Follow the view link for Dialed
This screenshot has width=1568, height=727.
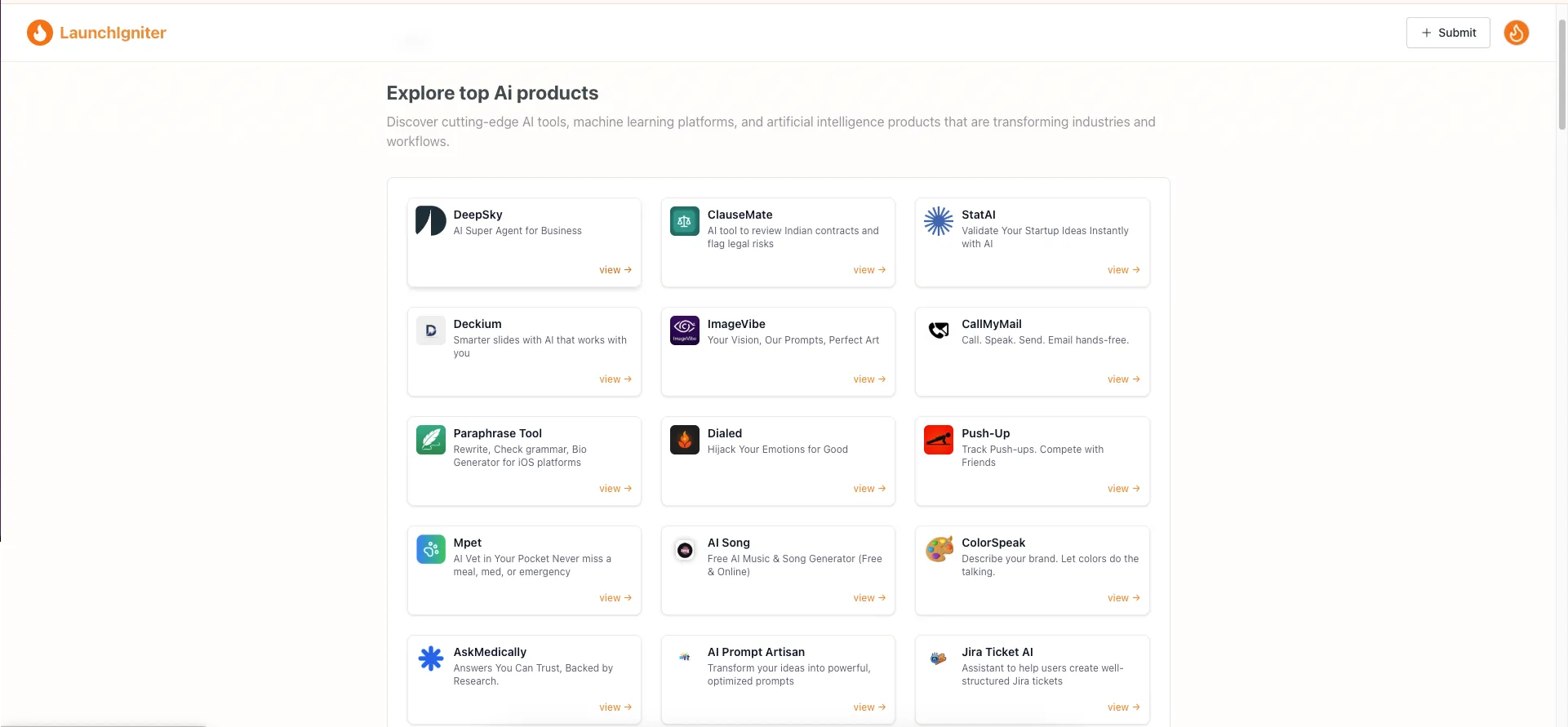868,489
